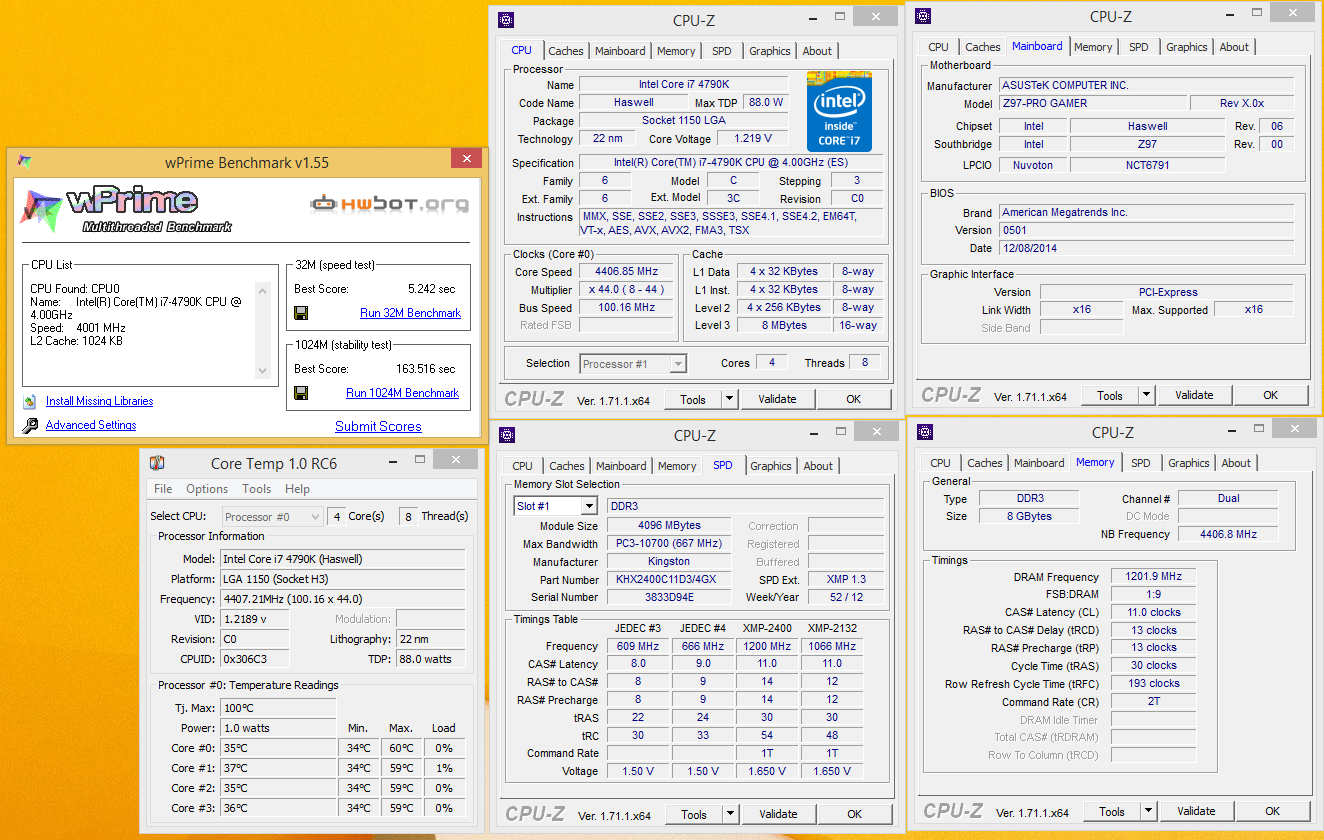Open Install Missing Libraries link
Viewport: 1324px width, 840px height.
tap(99, 401)
